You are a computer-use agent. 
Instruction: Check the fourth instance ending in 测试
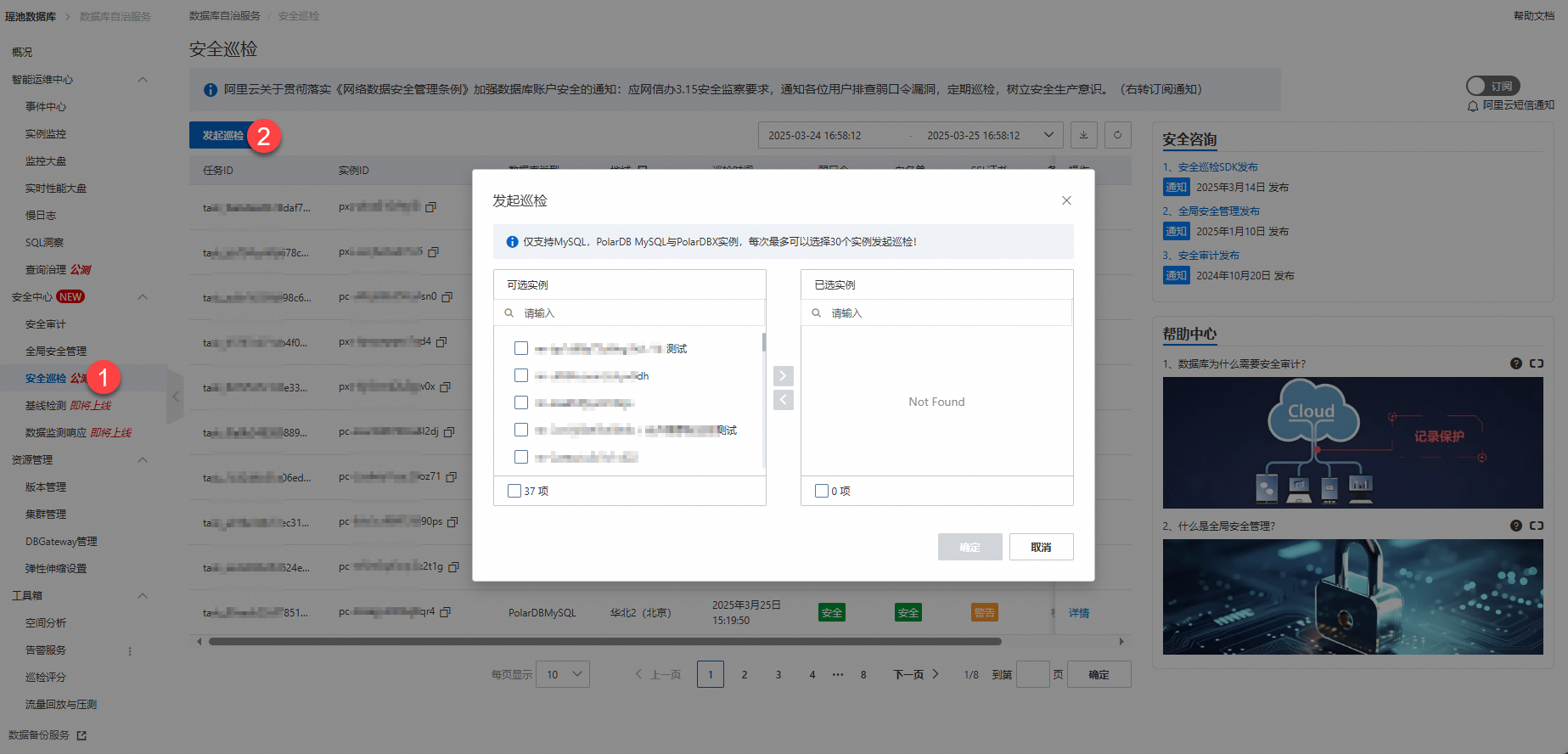coord(521,430)
